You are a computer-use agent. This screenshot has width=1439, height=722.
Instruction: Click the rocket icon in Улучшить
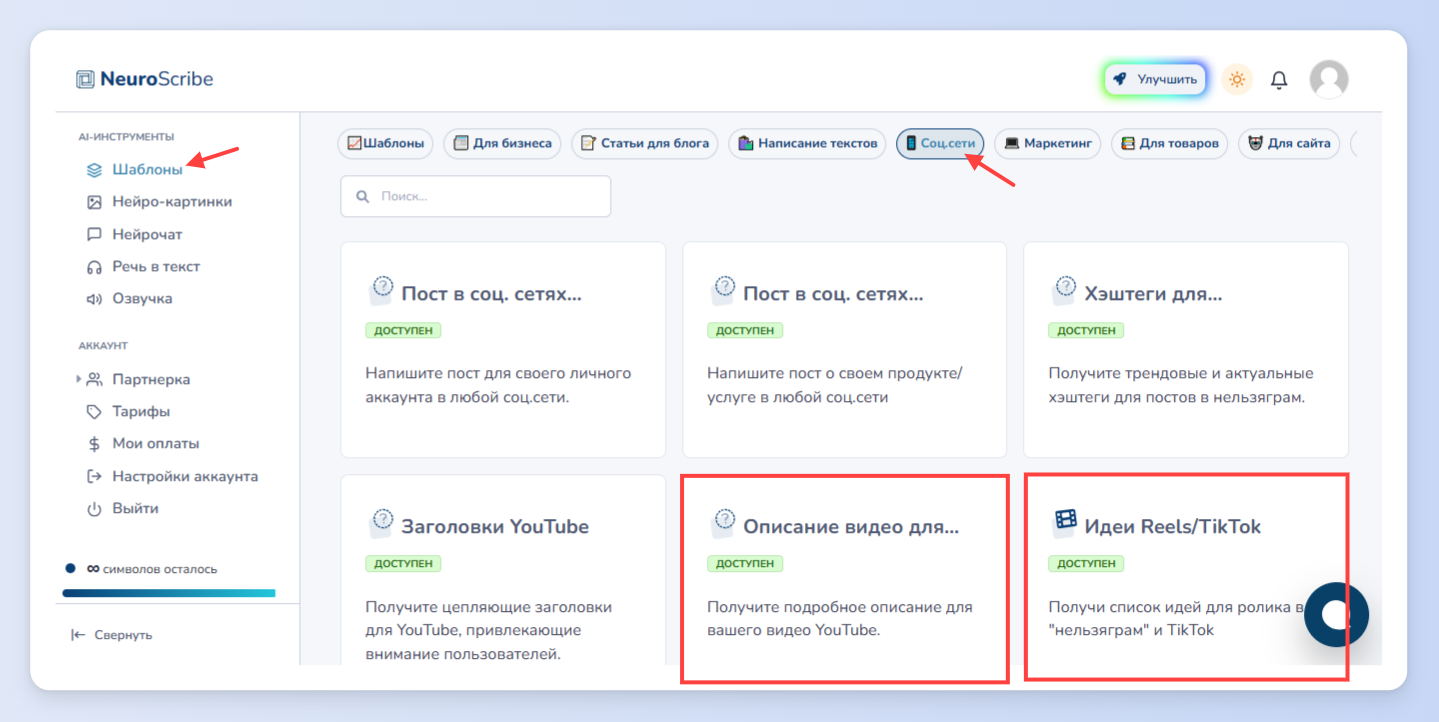point(1120,79)
